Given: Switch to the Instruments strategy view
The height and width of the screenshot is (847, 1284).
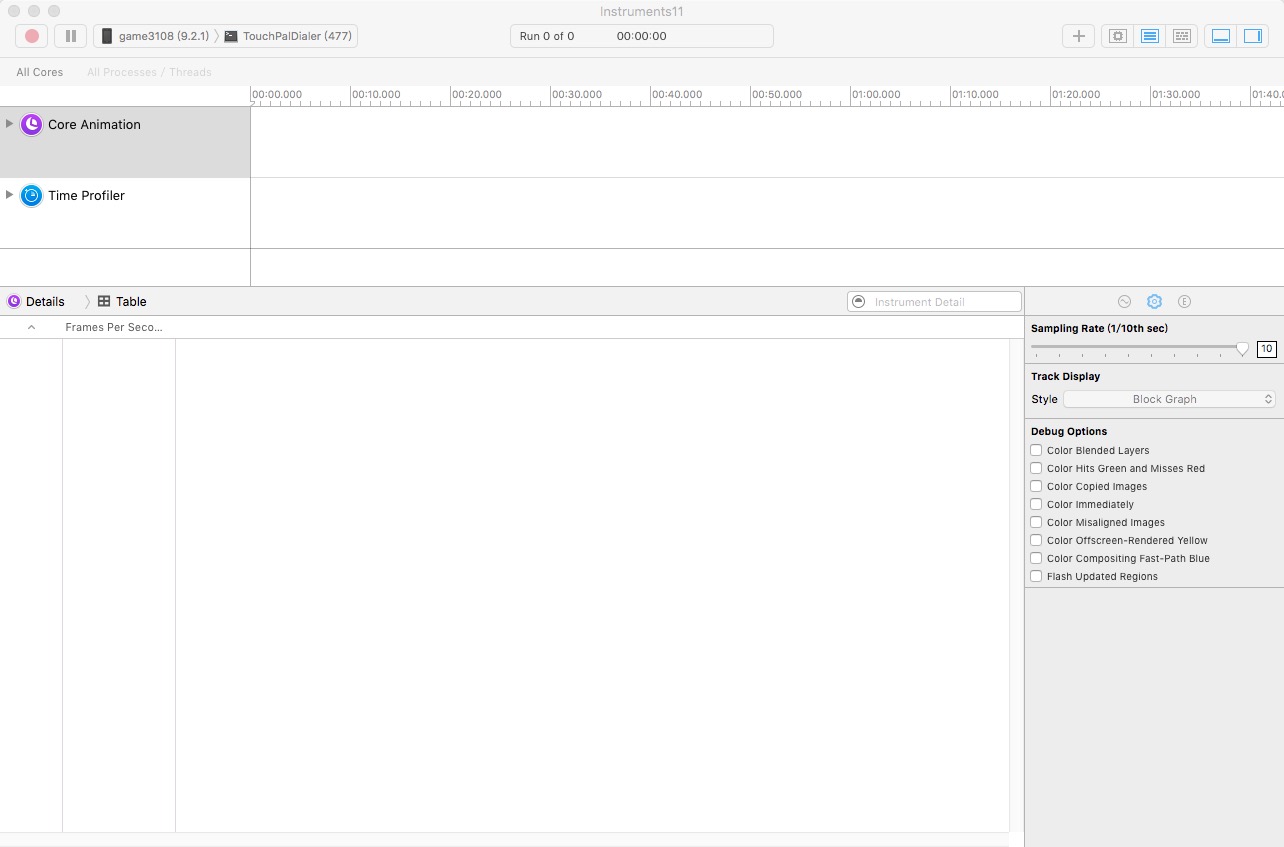Looking at the screenshot, I should (x=1150, y=36).
